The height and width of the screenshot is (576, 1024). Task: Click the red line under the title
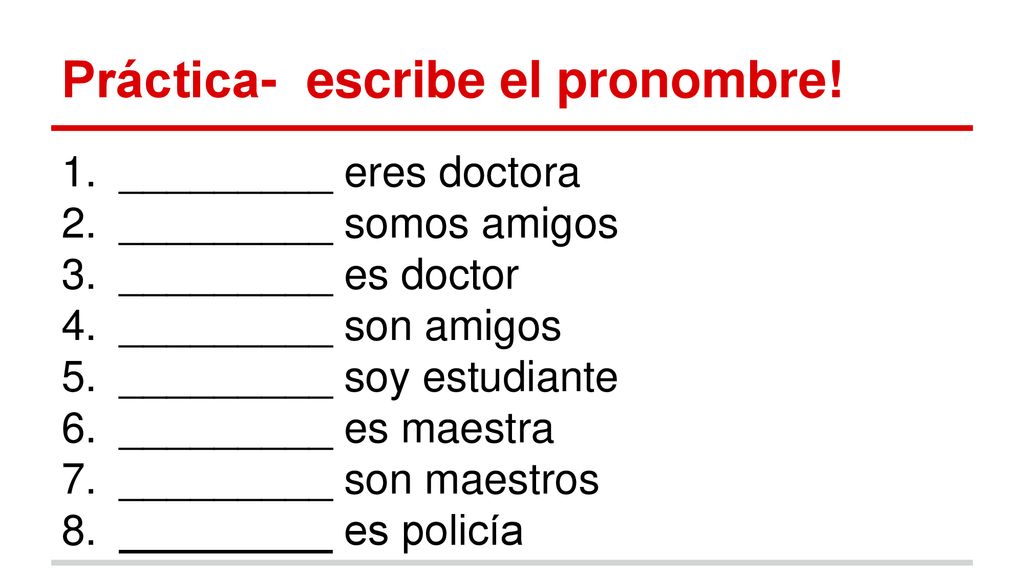click(512, 128)
